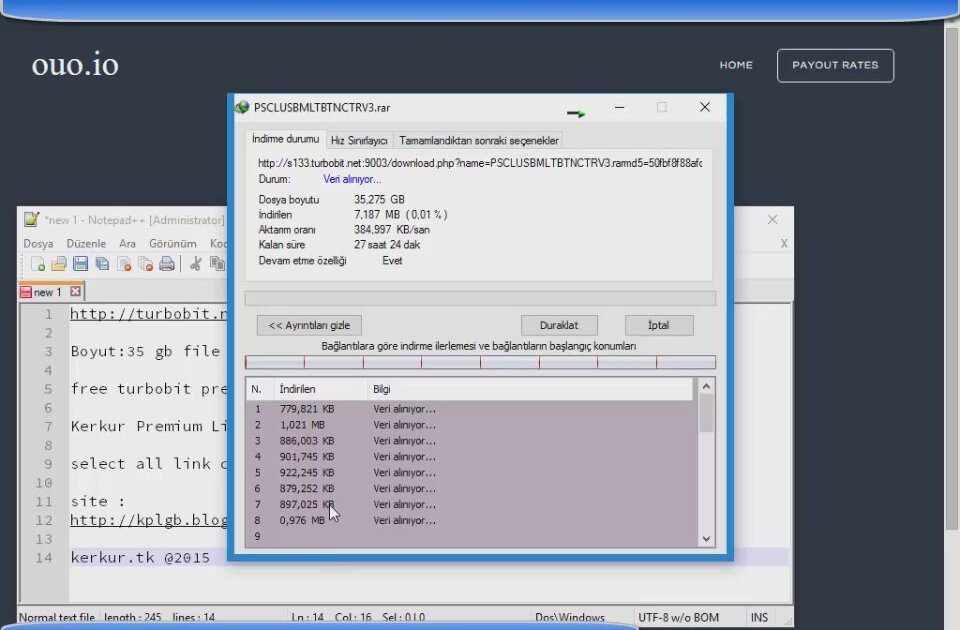
Task: Open Düzenle menu in Notepad++
Action: point(86,243)
